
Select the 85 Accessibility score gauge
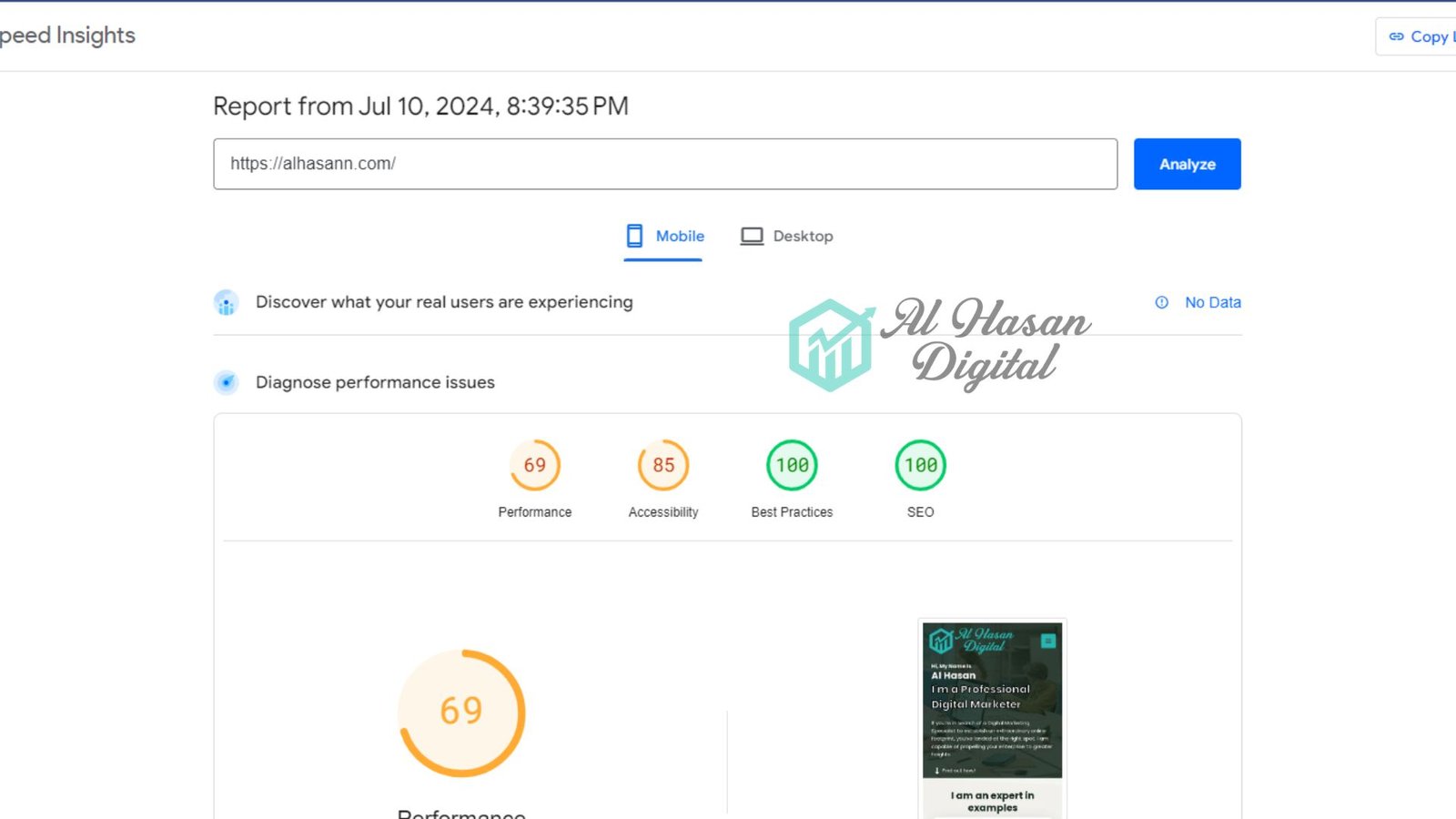(663, 465)
